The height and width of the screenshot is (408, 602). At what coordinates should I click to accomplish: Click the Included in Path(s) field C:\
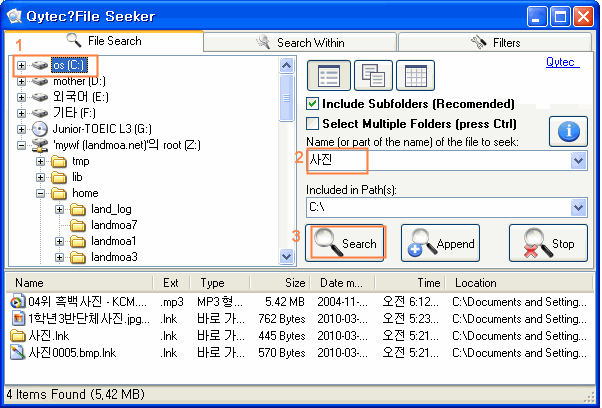point(438,208)
